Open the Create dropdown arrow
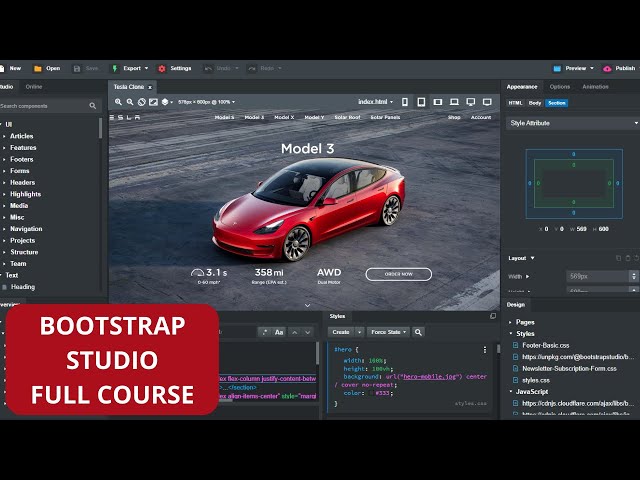Image resolution: width=640 pixels, height=480 pixels. coord(359,332)
